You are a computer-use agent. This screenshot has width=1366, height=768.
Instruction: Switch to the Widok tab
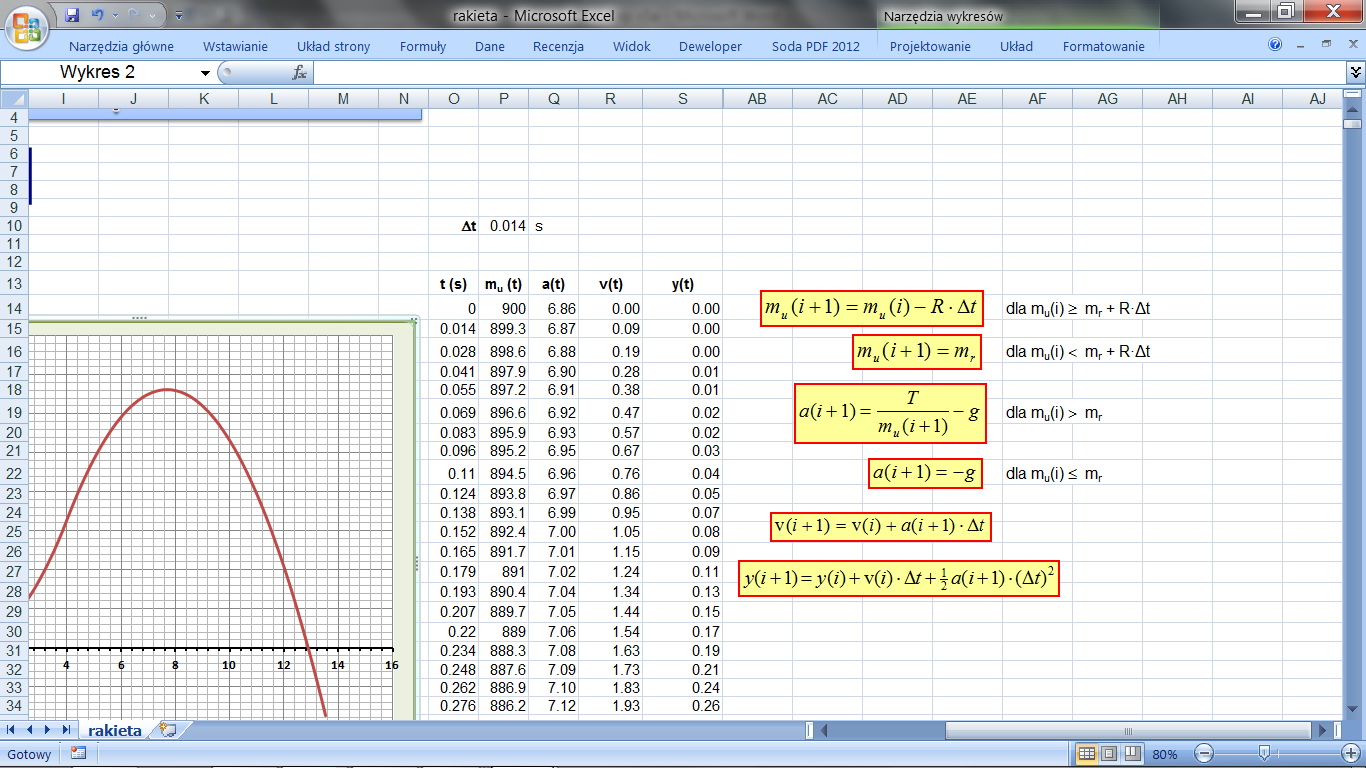click(x=632, y=46)
